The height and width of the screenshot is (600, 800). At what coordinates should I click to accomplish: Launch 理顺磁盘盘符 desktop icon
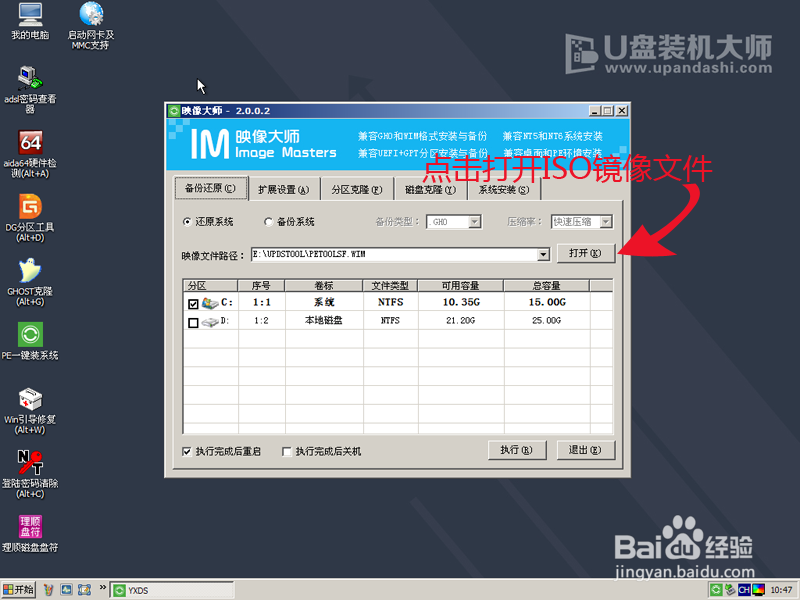30,534
